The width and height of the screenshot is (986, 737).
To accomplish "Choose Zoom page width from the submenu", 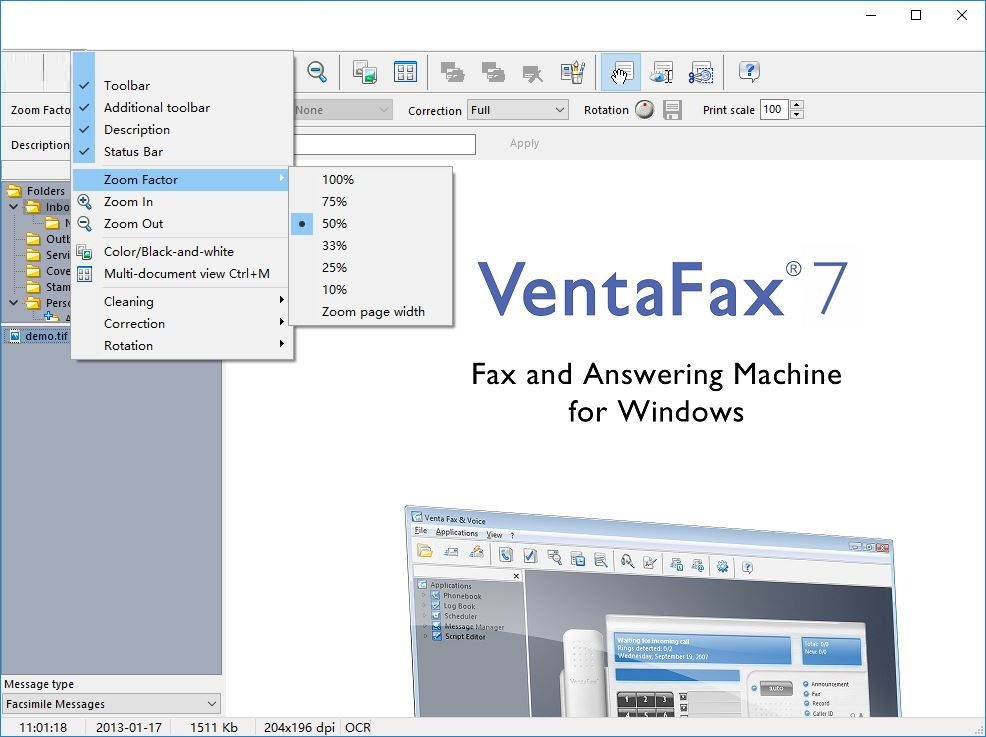I will click(372, 311).
